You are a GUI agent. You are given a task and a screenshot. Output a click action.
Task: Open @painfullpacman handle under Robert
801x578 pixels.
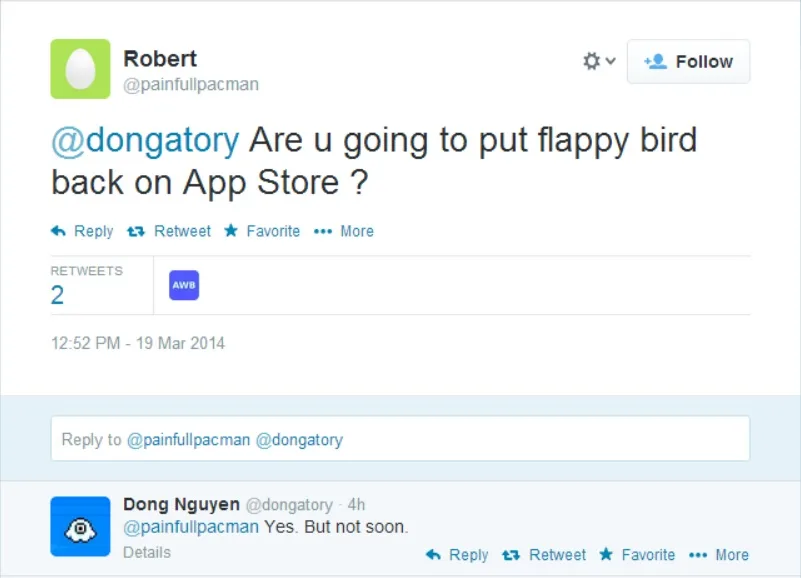coord(191,84)
